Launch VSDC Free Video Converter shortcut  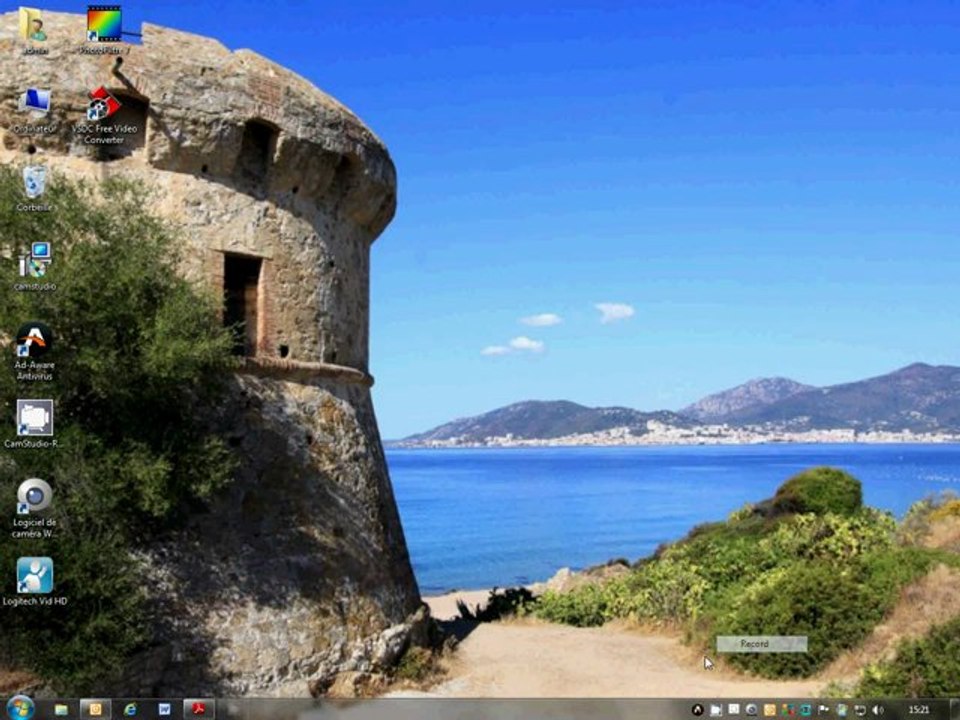[x=104, y=115]
